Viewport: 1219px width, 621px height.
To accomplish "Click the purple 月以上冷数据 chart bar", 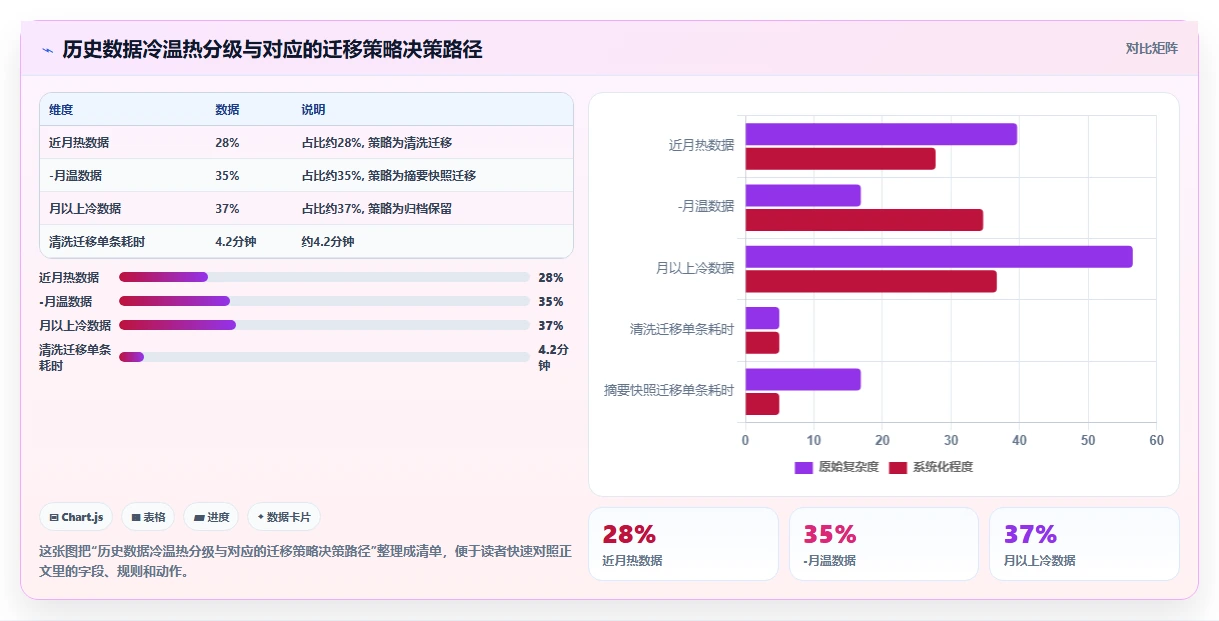I will (939, 257).
